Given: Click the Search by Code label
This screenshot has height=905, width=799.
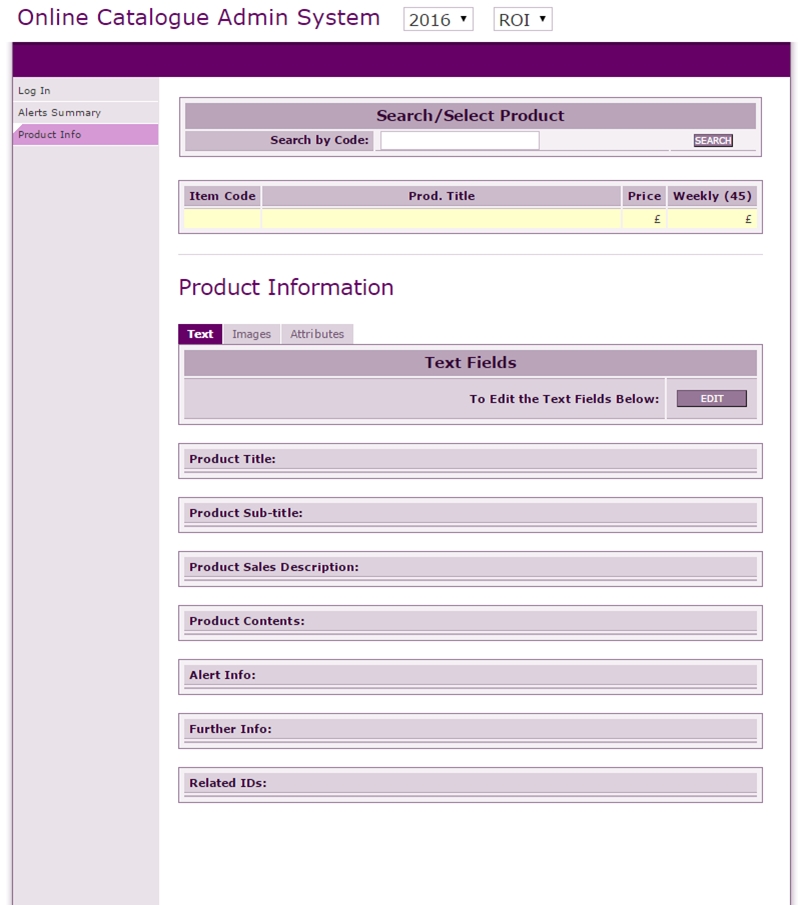Looking at the screenshot, I should click(x=319, y=140).
